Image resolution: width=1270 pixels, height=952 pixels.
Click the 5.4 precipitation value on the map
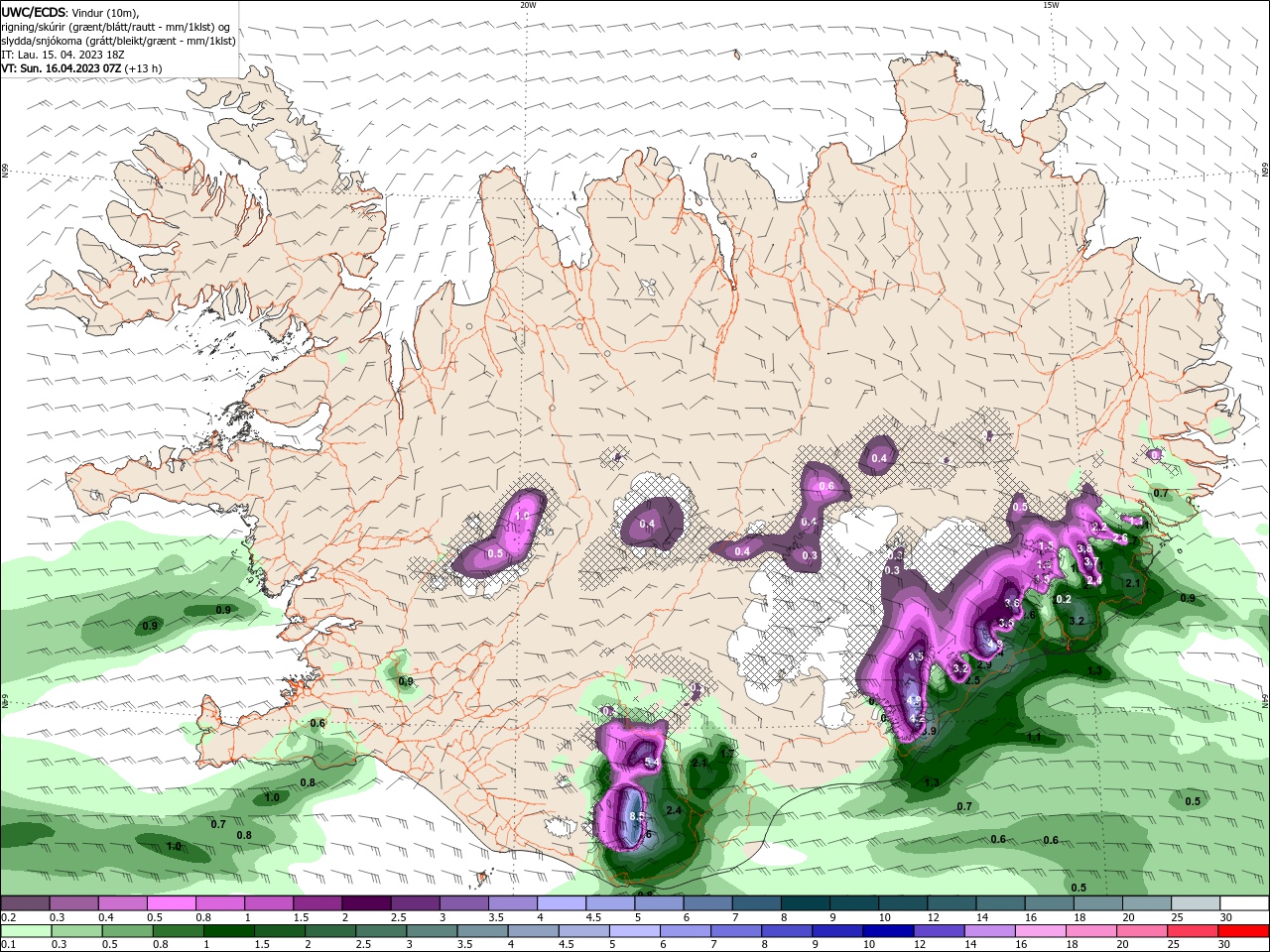coord(652,762)
